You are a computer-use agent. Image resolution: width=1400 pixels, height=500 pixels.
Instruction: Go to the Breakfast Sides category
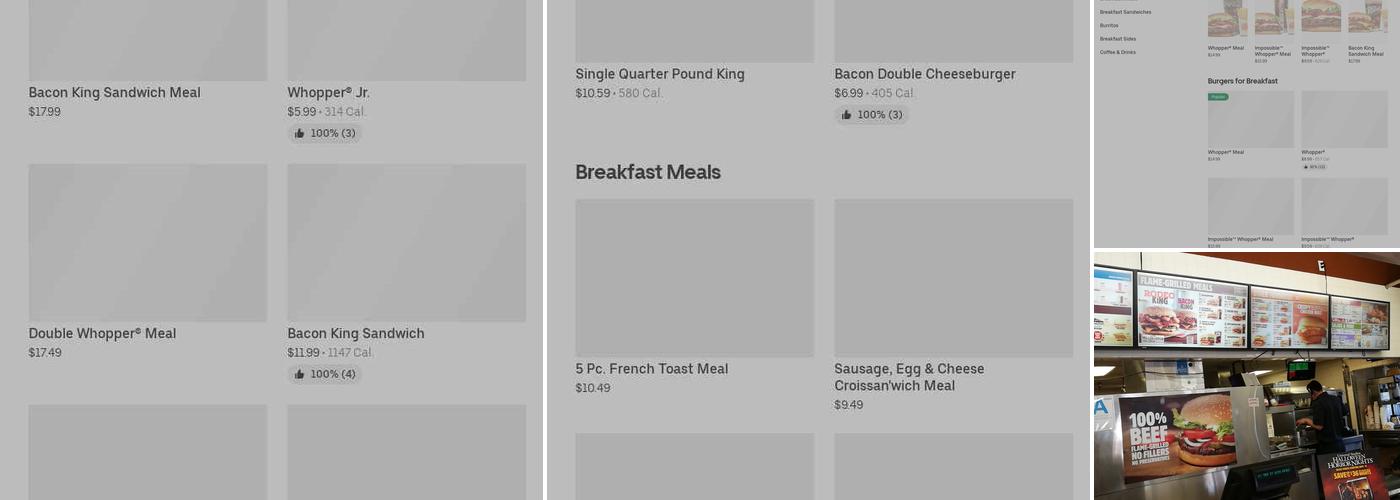[1118, 39]
